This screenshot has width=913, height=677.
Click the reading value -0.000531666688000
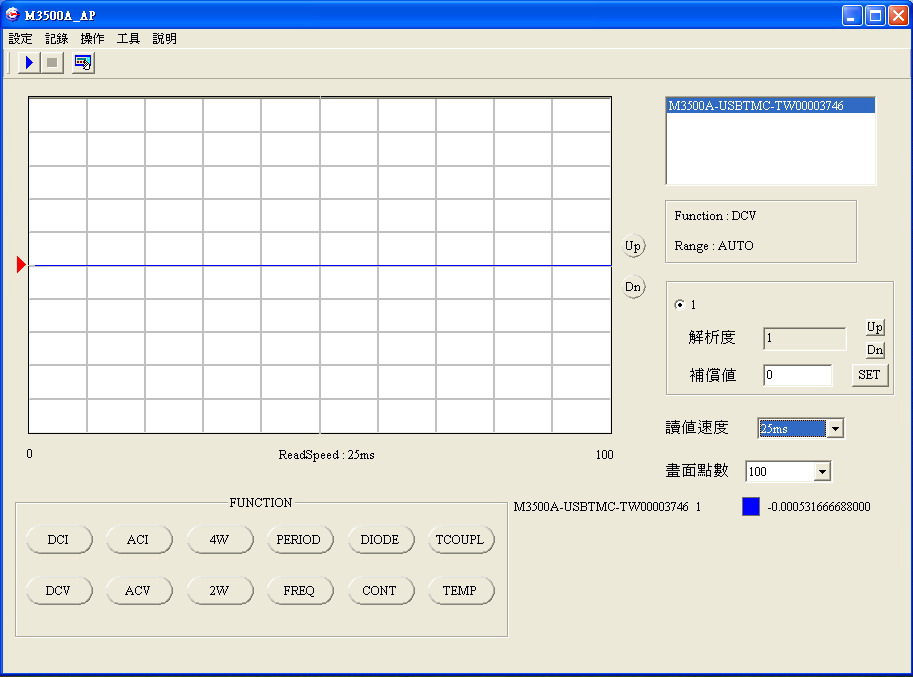click(x=819, y=506)
